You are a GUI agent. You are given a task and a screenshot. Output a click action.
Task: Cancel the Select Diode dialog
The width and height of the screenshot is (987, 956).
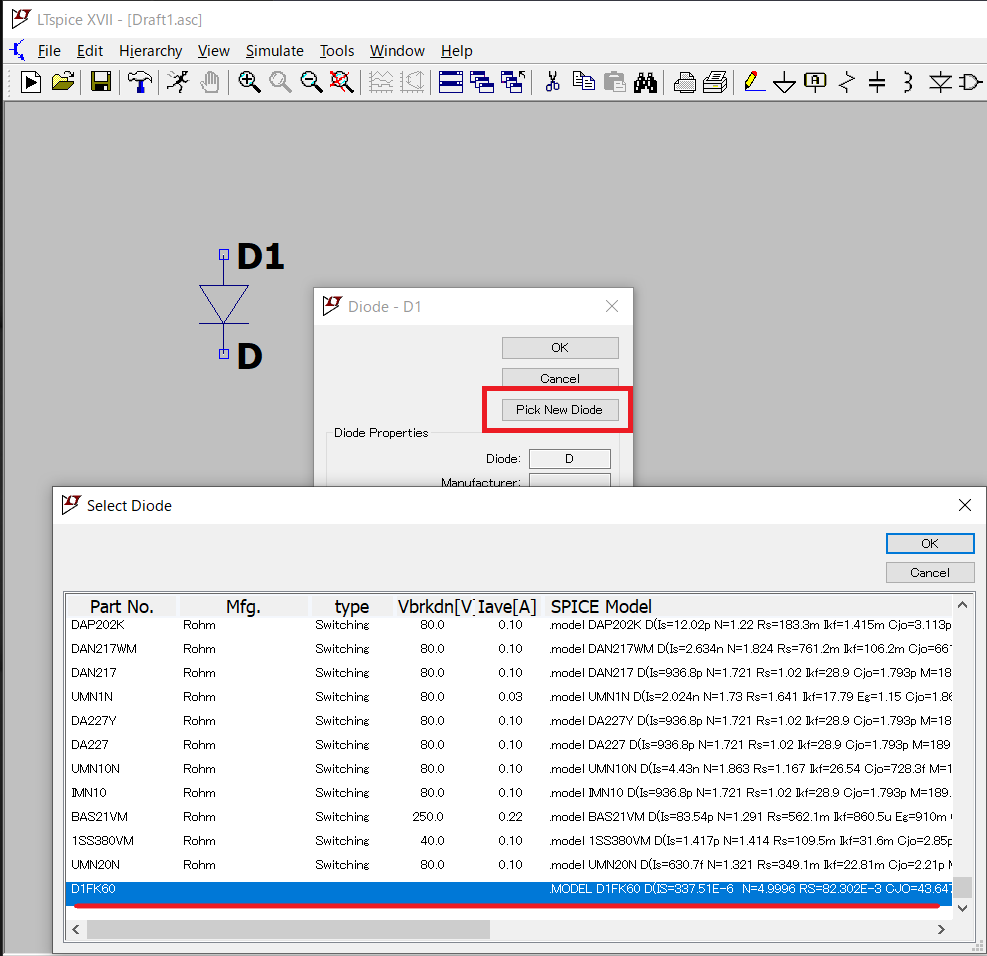point(929,573)
